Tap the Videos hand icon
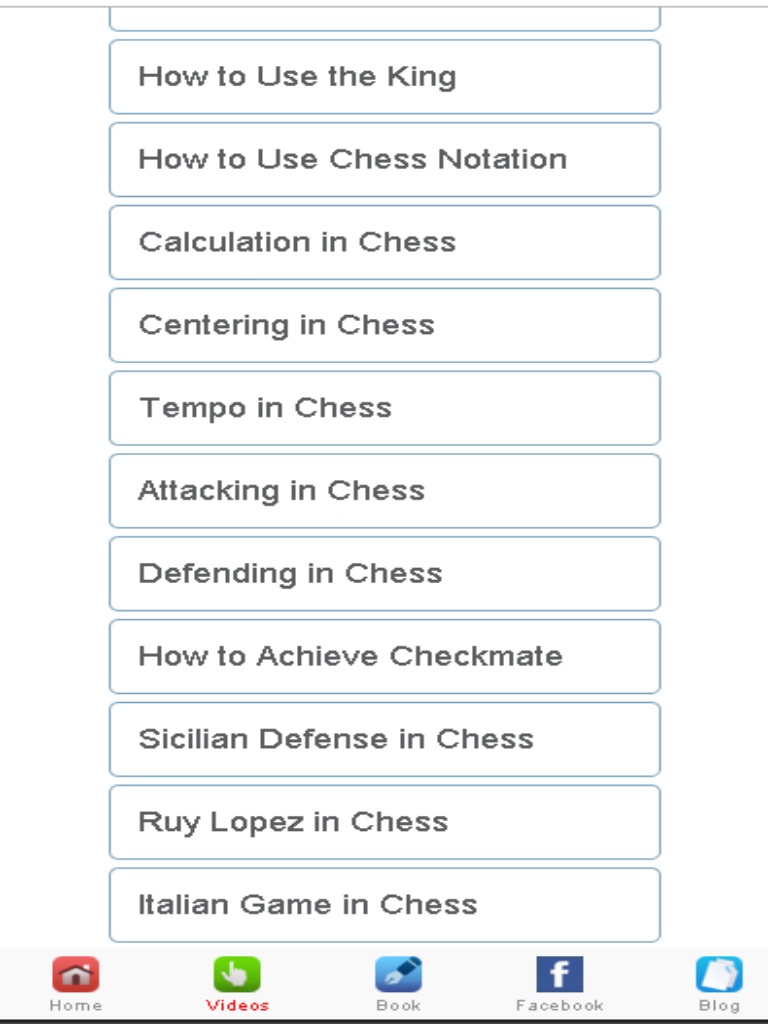Screen dimensions: 768x1024 [x=237, y=974]
